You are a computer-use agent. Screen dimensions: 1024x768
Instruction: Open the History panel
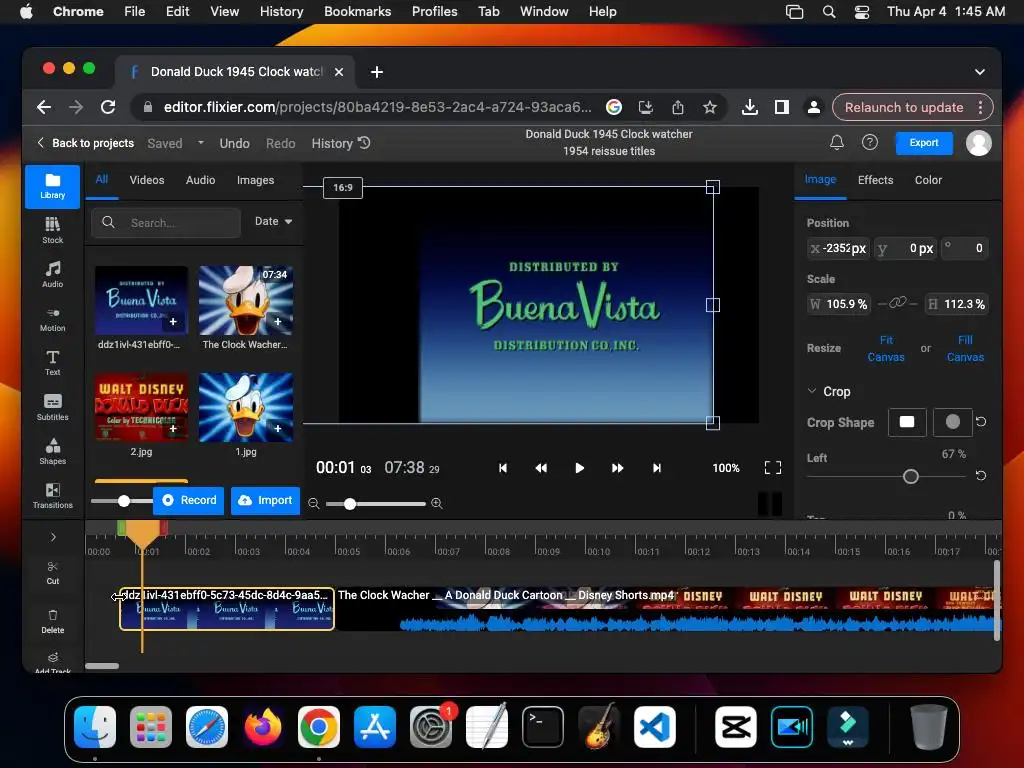click(x=341, y=143)
